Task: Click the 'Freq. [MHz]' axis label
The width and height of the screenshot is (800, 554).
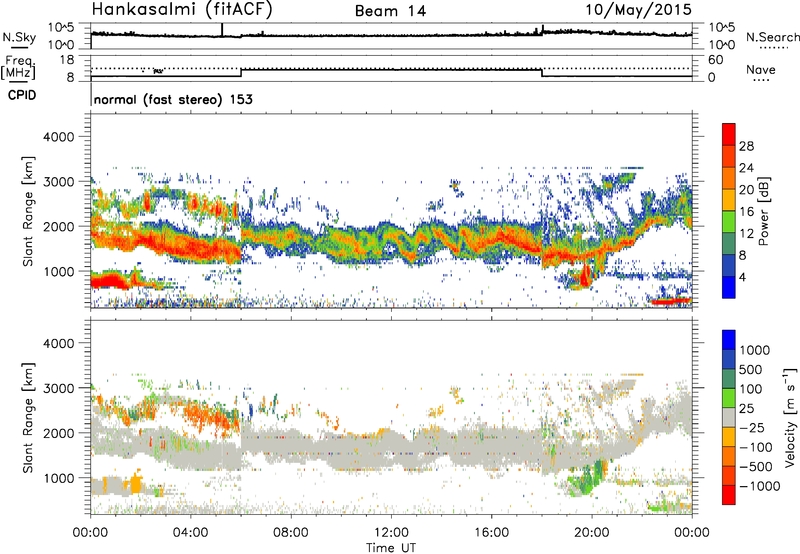Action: (x=19, y=67)
